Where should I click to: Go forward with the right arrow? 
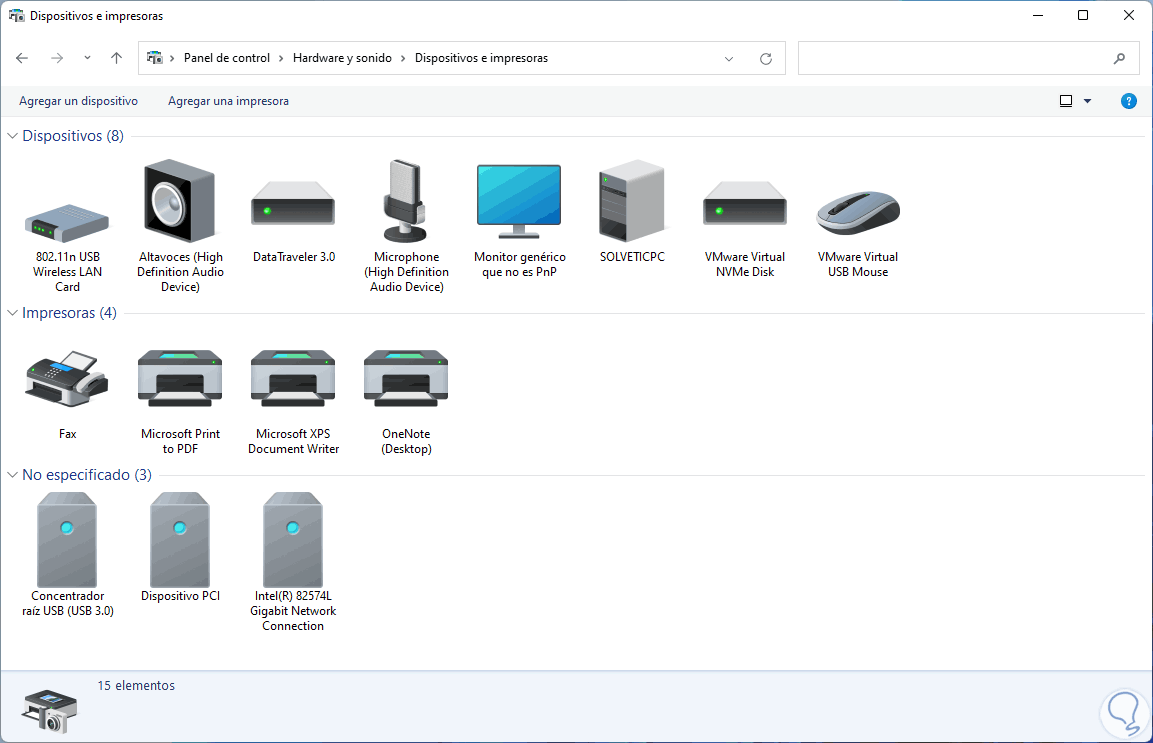(x=57, y=58)
